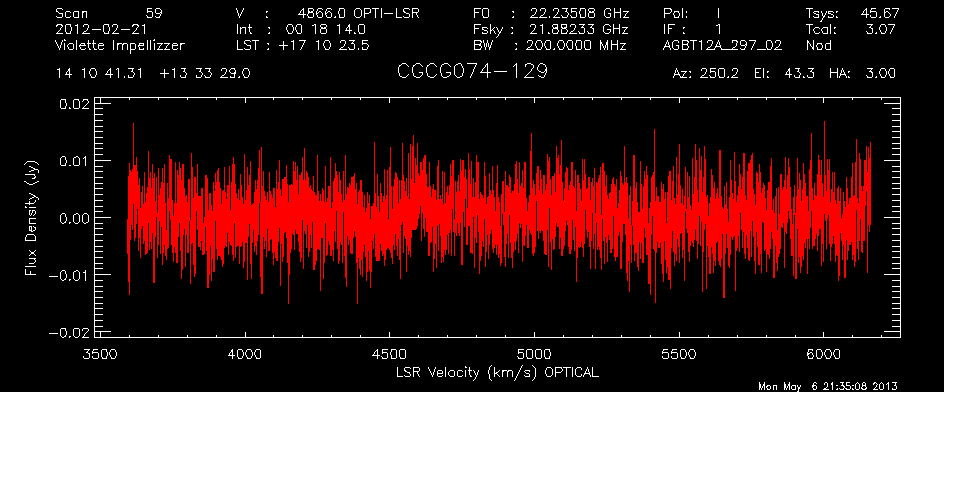Click observer name Violette Impellizzer

[x=120, y=45]
